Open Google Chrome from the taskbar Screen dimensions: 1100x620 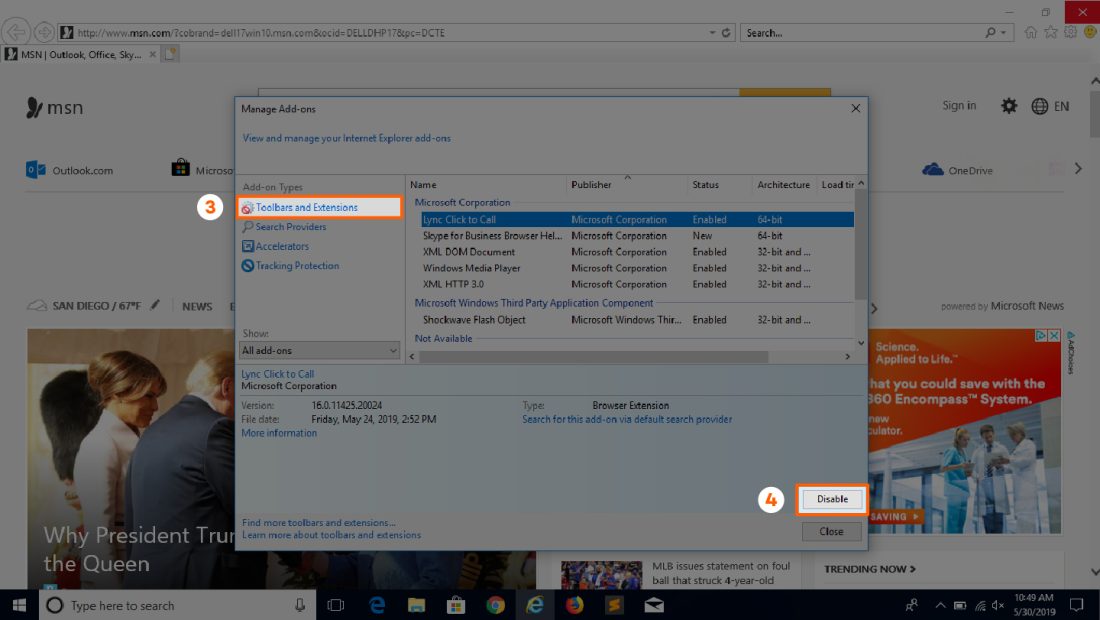tap(495, 605)
